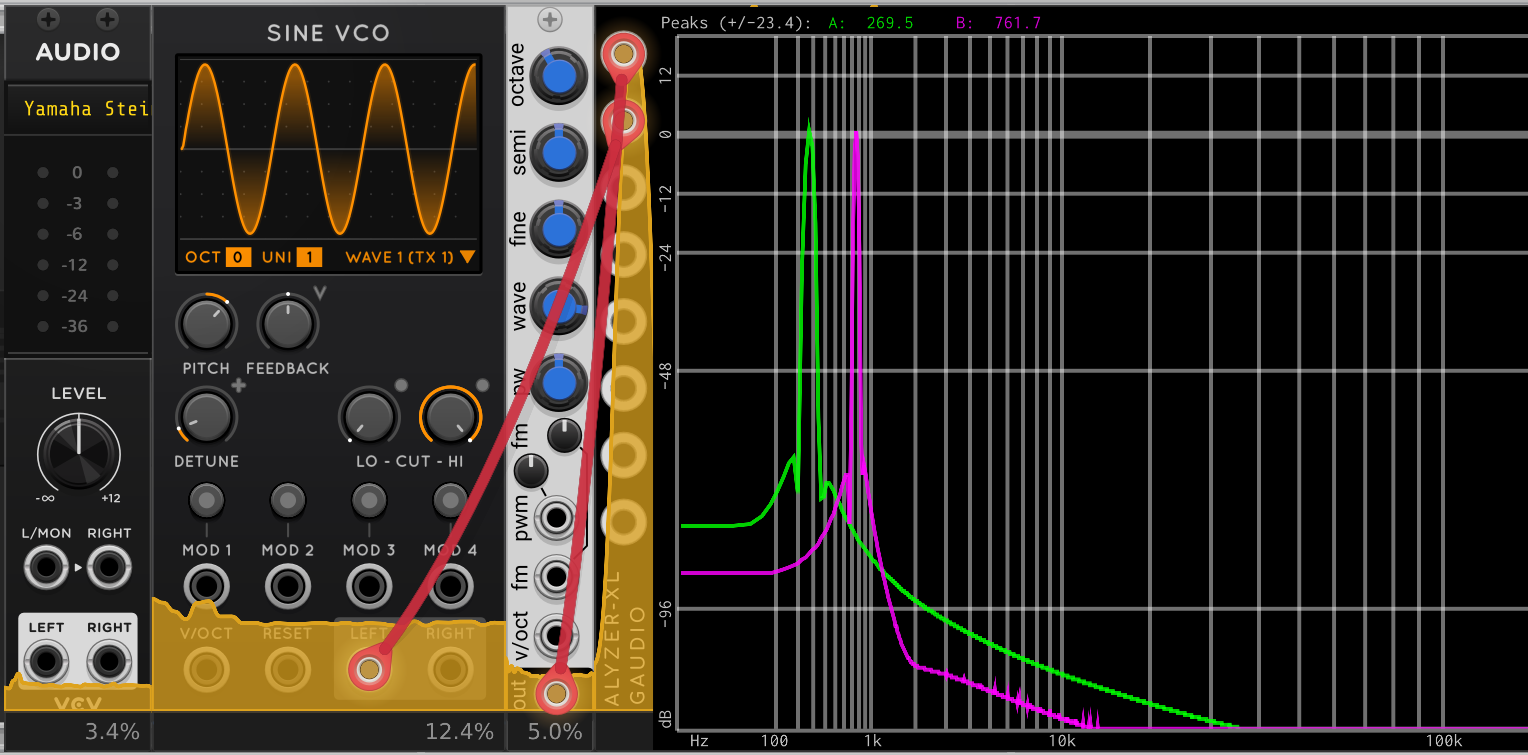Click the 5.0% CPU meter reading
This screenshot has width=1528, height=755.
pyautogui.click(x=554, y=731)
